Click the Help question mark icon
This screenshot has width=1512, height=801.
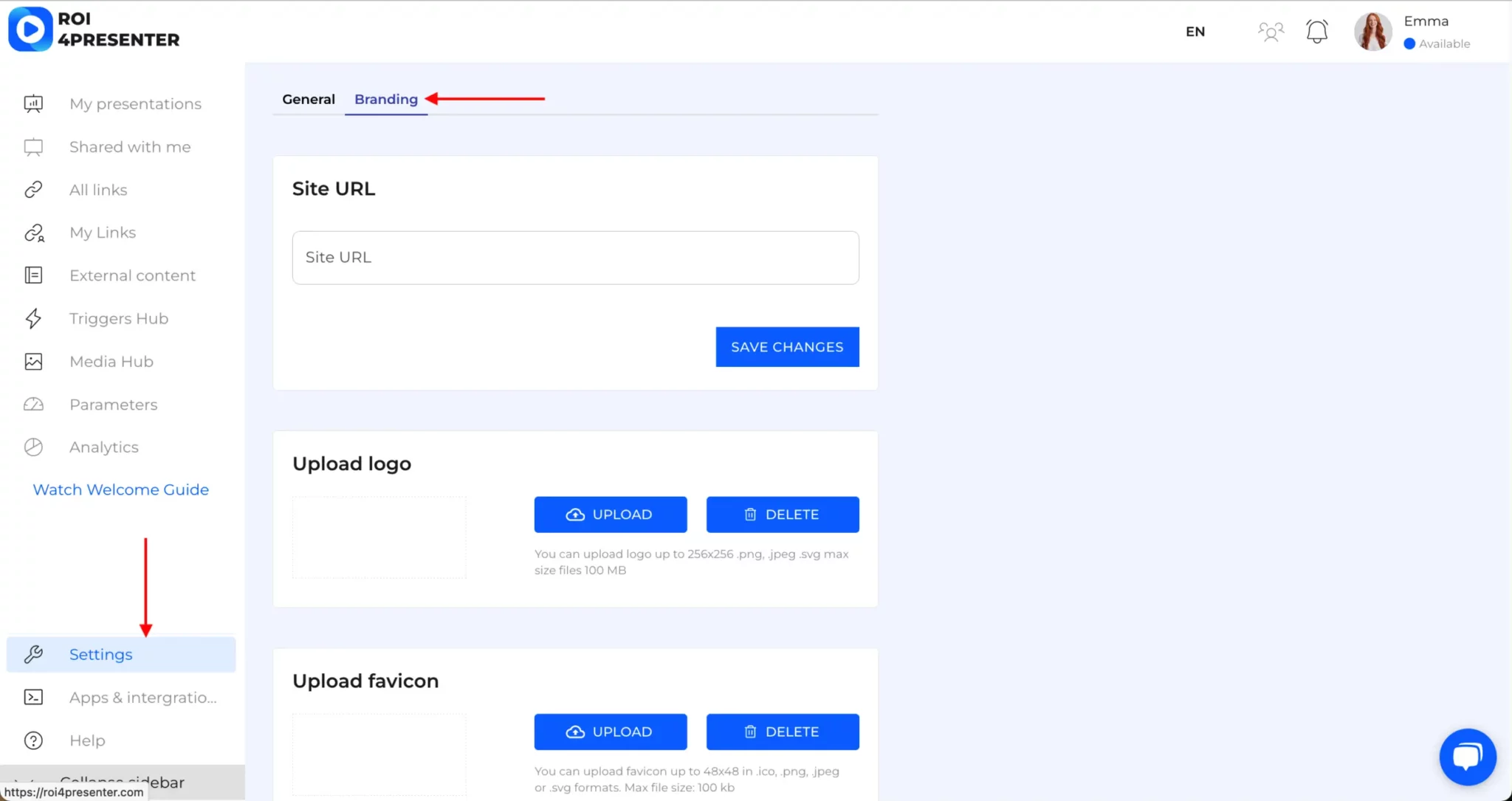point(33,740)
